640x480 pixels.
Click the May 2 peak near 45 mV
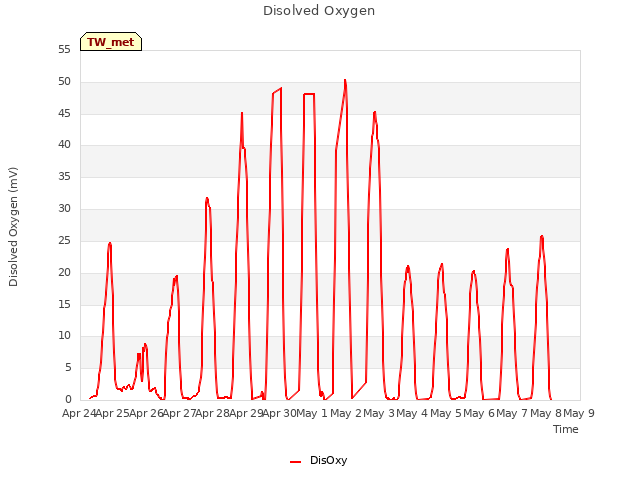375,112
